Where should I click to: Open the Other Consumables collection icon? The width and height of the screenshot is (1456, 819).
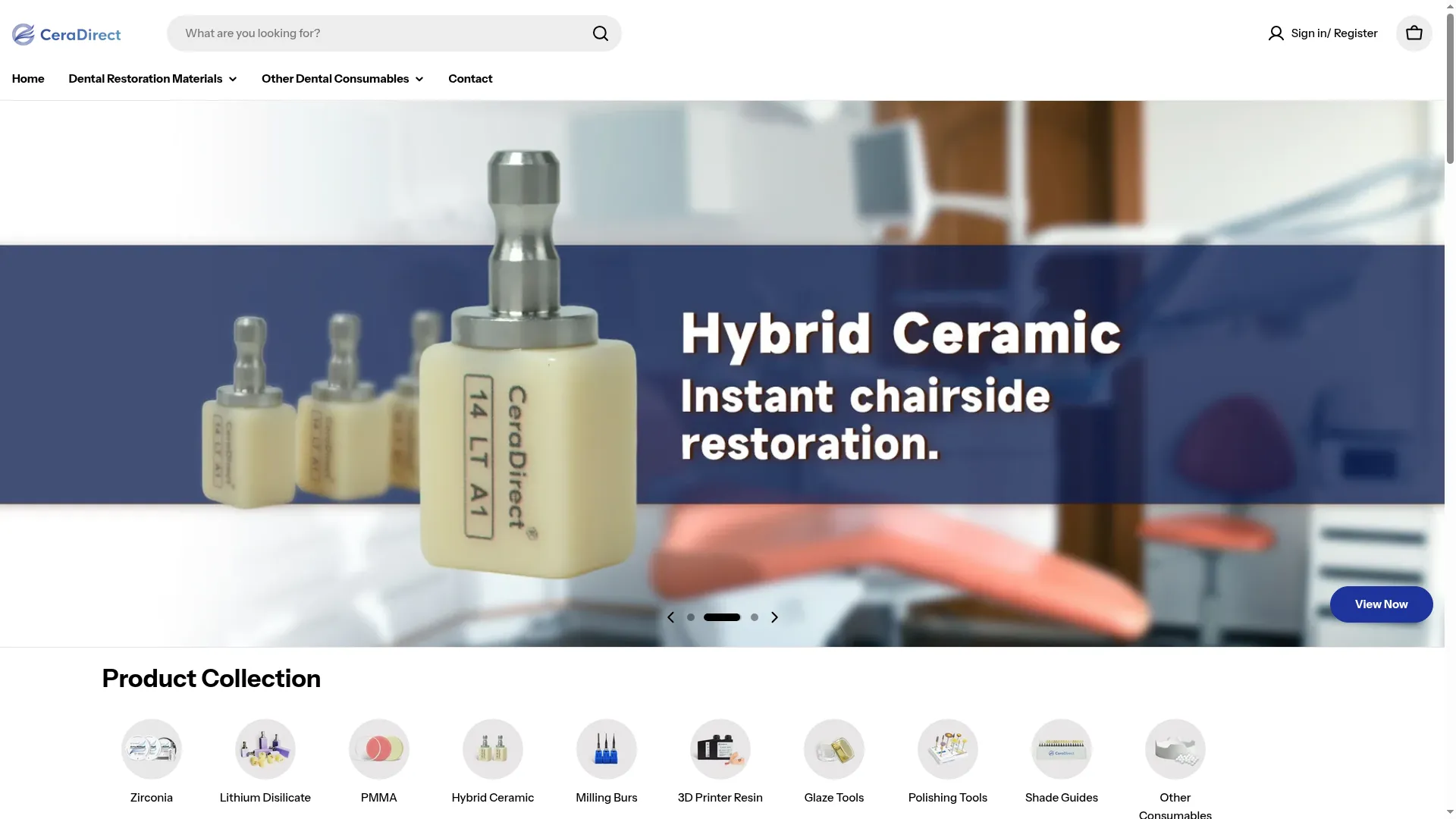click(x=1175, y=749)
